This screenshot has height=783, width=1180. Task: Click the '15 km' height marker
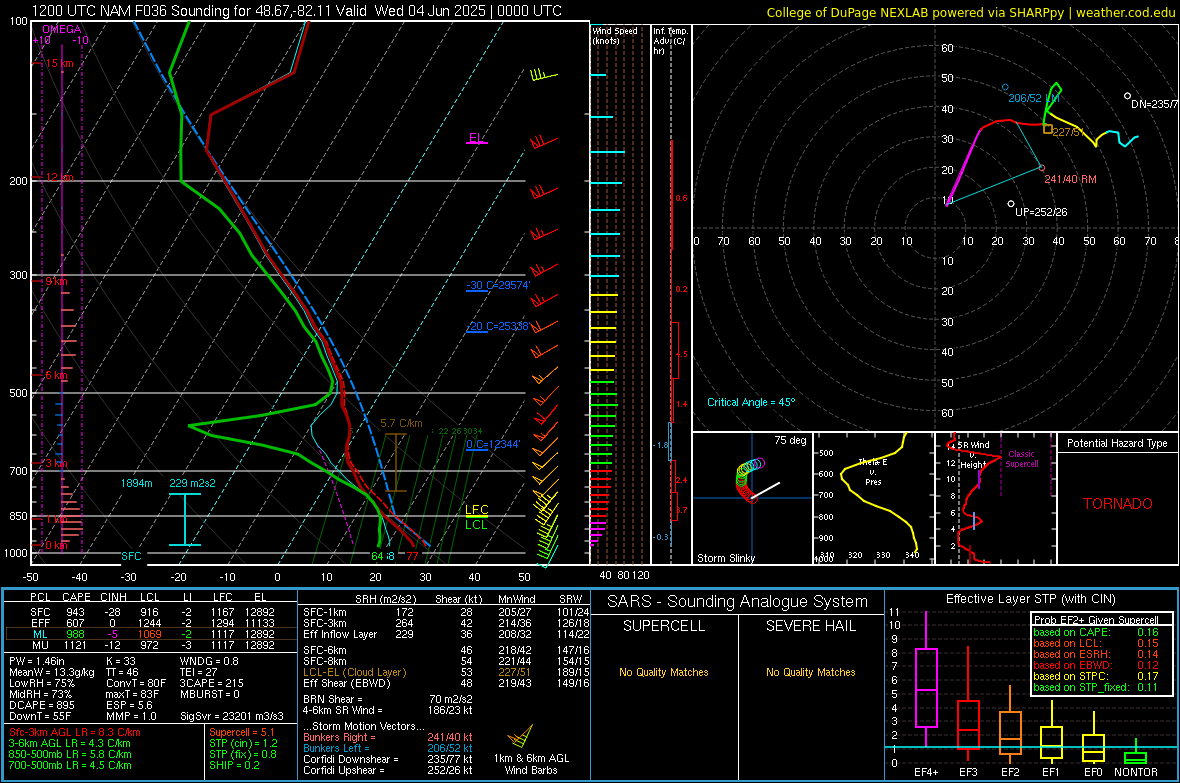(x=59, y=63)
